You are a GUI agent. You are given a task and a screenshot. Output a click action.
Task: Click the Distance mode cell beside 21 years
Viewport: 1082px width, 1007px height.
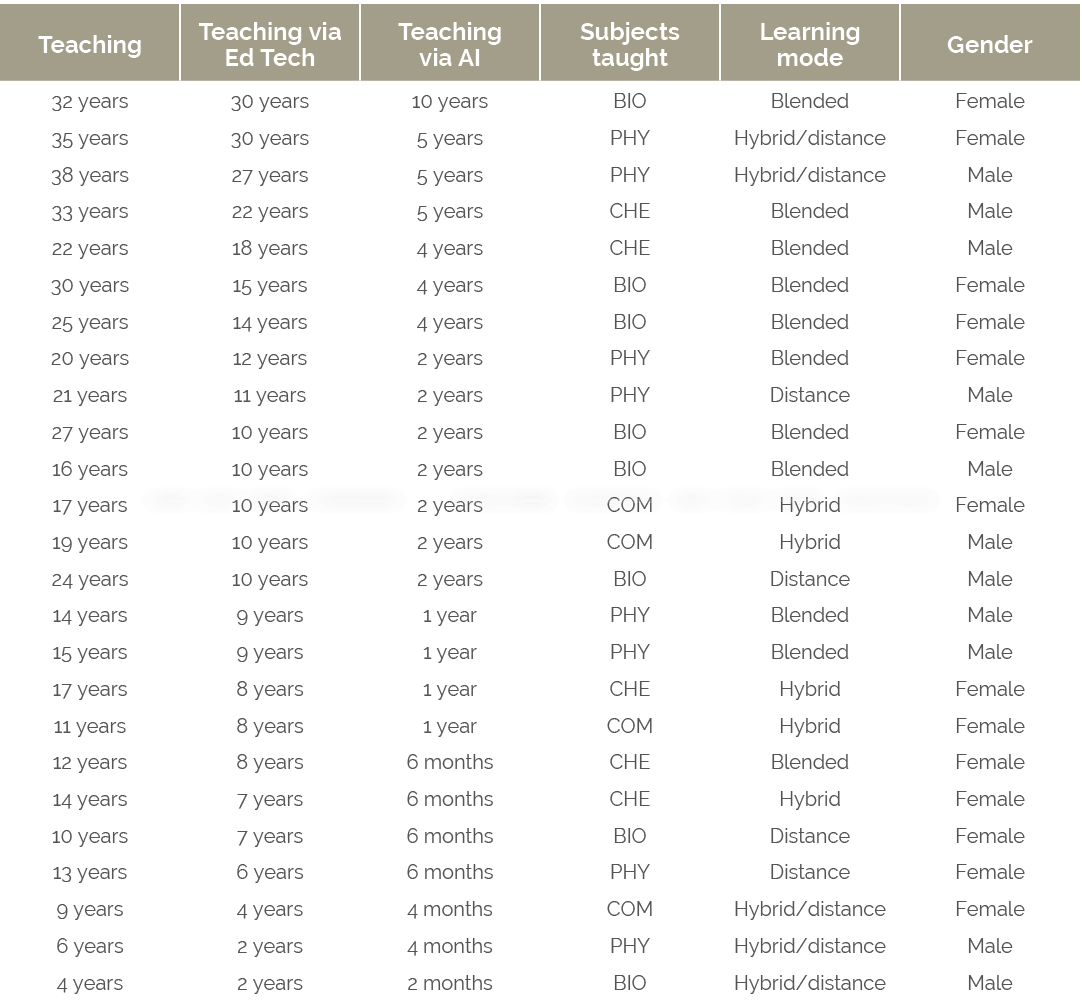point(809,394)
